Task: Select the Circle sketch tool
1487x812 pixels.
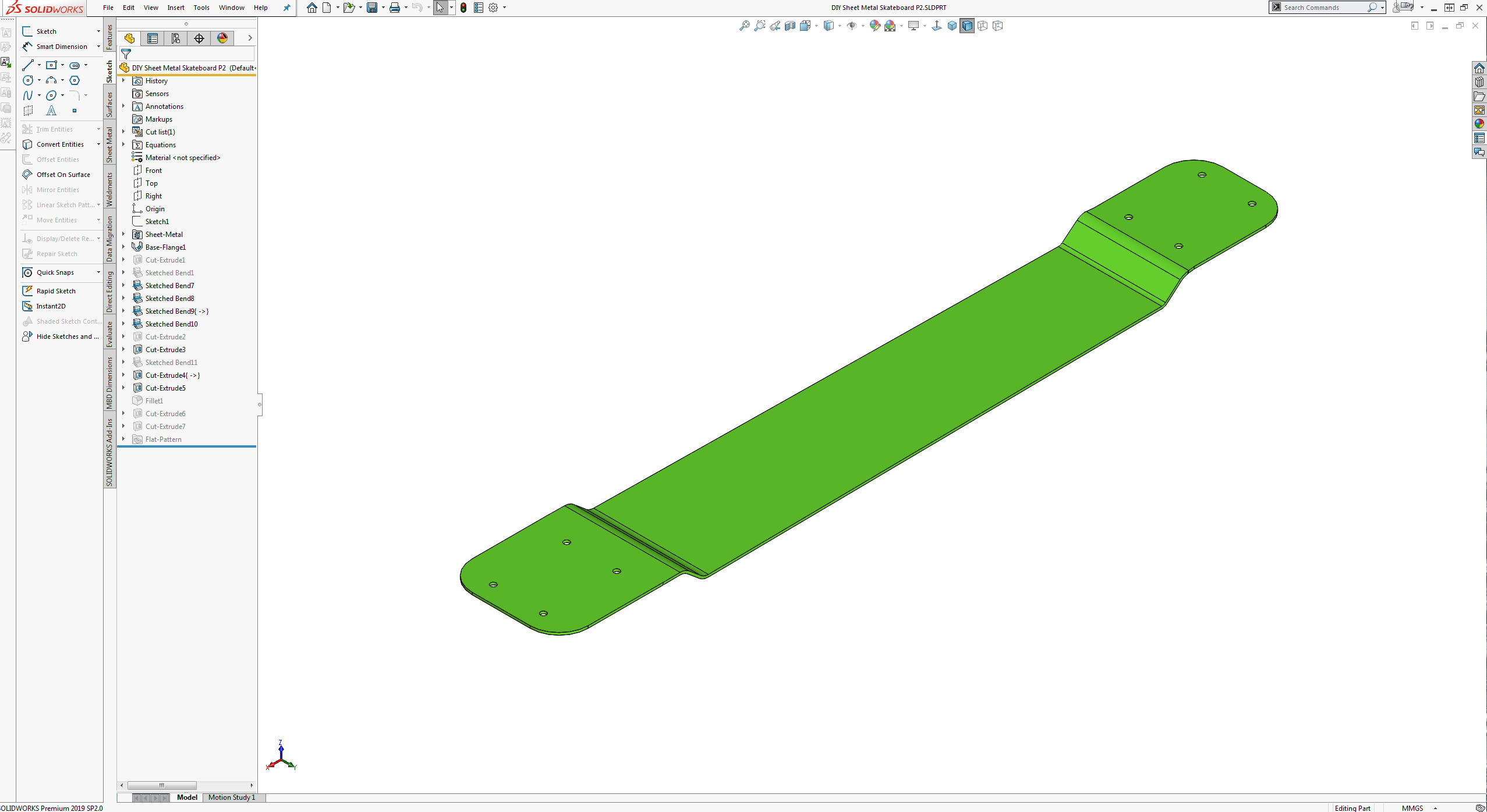Action: click(x=28, y=80)
